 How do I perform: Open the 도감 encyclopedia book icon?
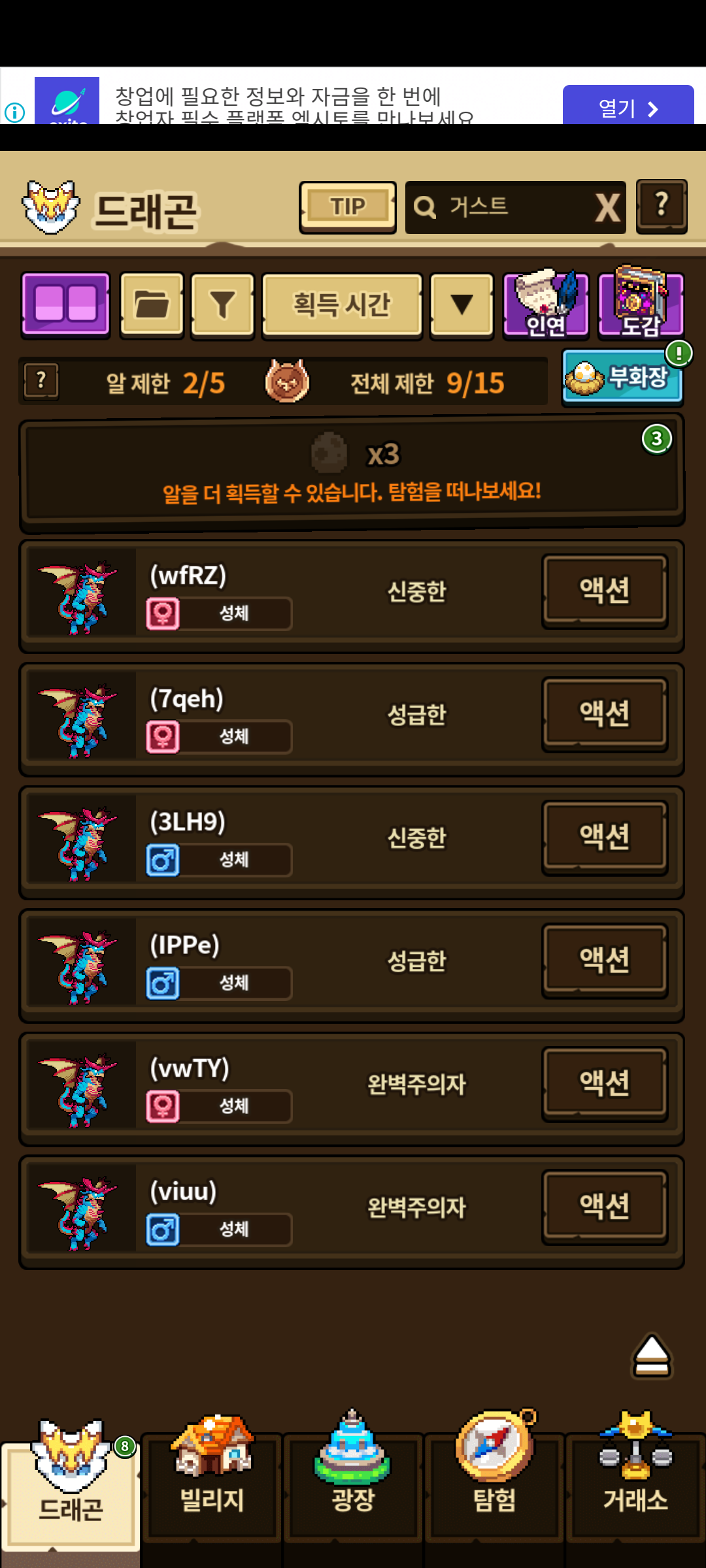pos(641,303)
